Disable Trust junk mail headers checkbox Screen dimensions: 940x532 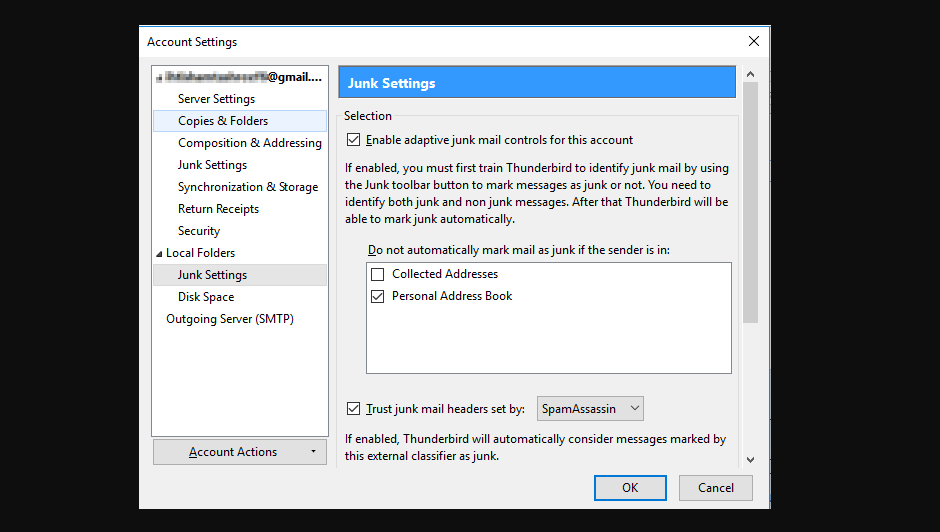click(x=353, y=409)
